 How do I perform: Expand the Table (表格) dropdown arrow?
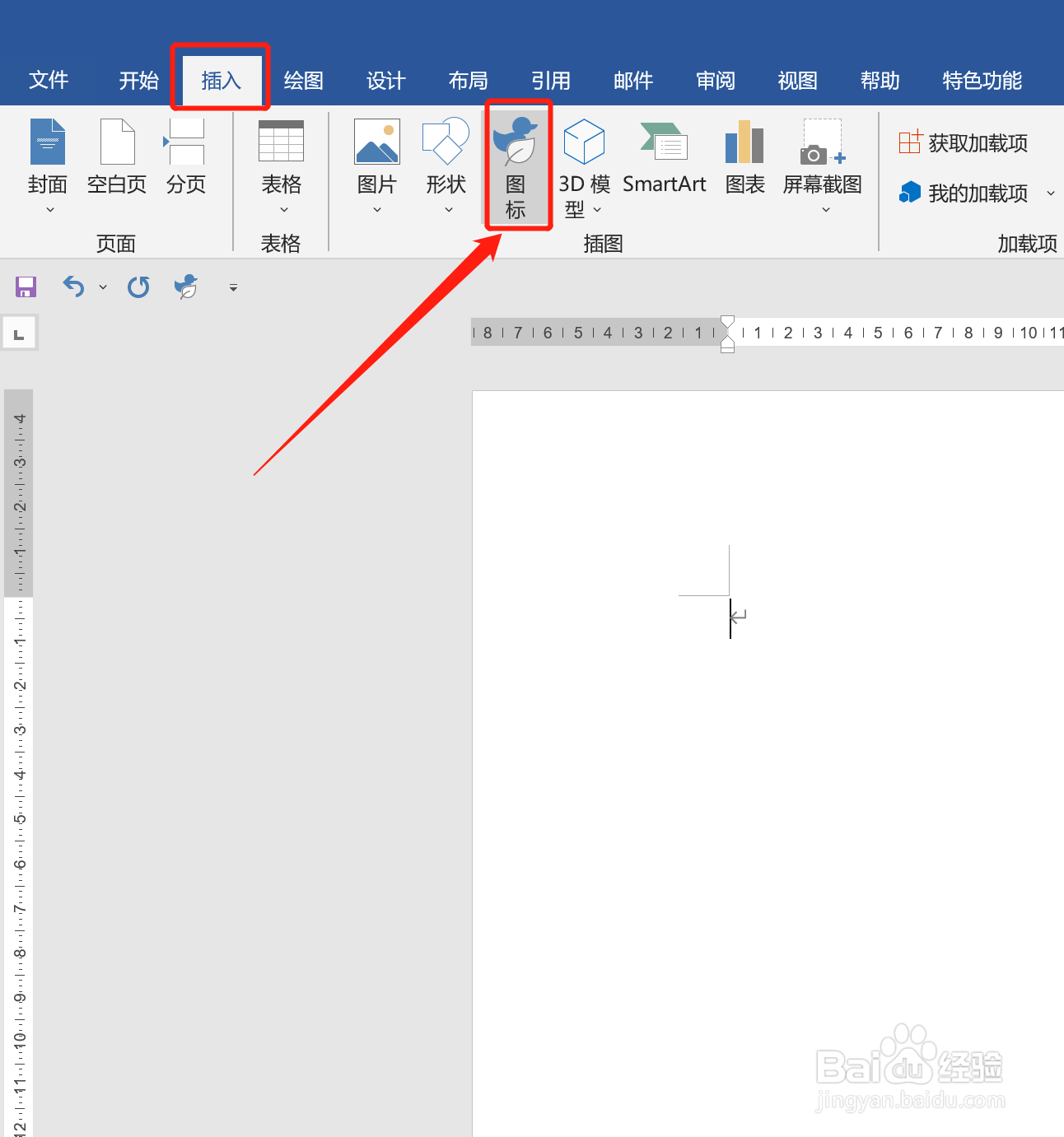click(x=284, y=210)
